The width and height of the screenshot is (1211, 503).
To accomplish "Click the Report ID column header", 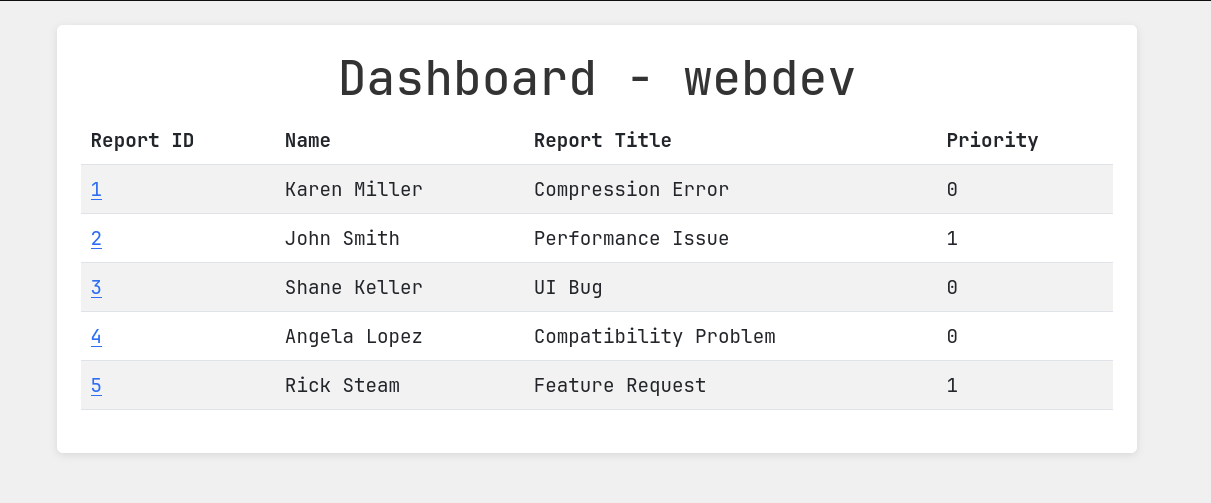I will (x=142, y=141).
